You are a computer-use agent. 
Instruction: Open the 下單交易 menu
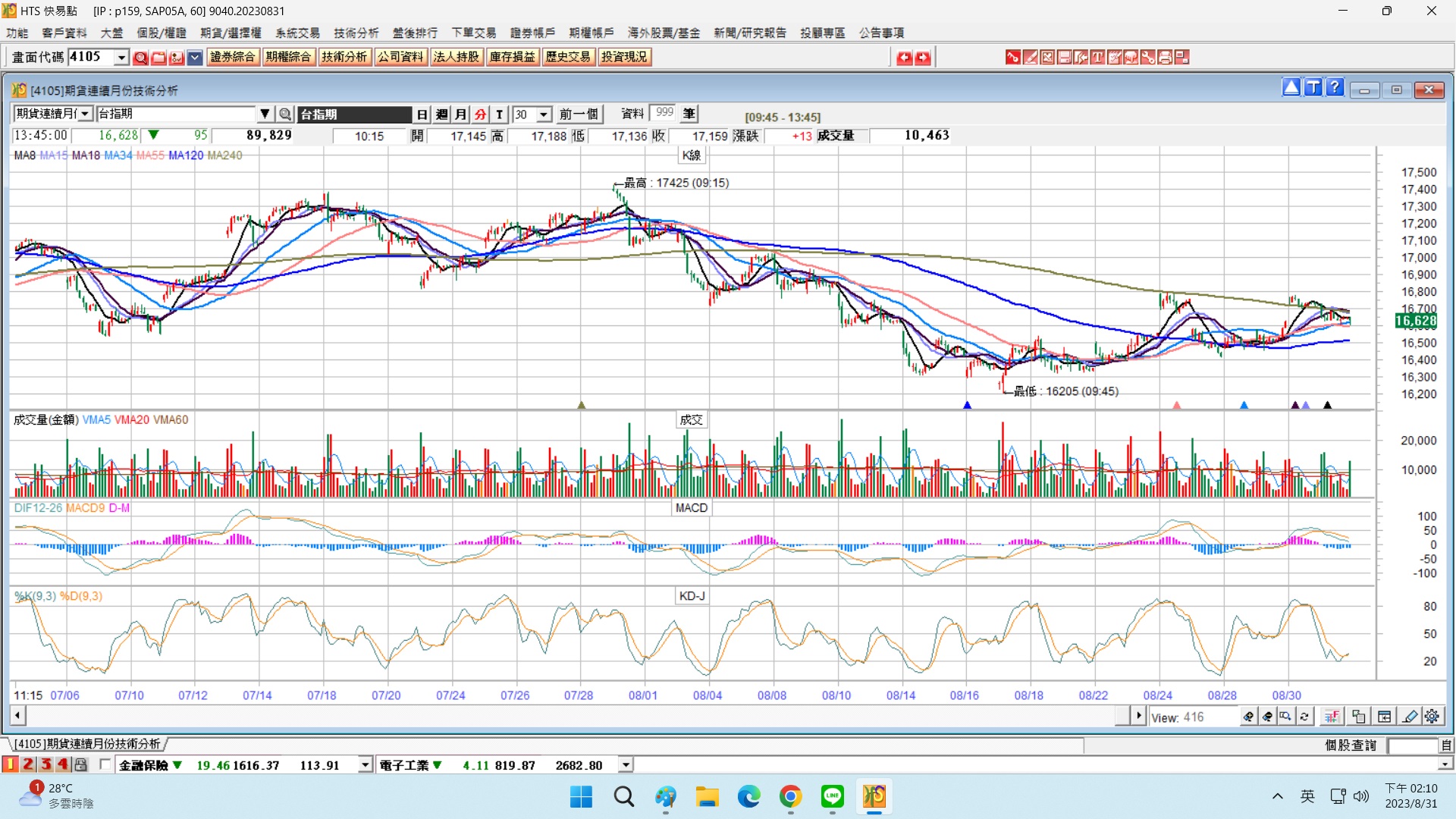(473, 33)
